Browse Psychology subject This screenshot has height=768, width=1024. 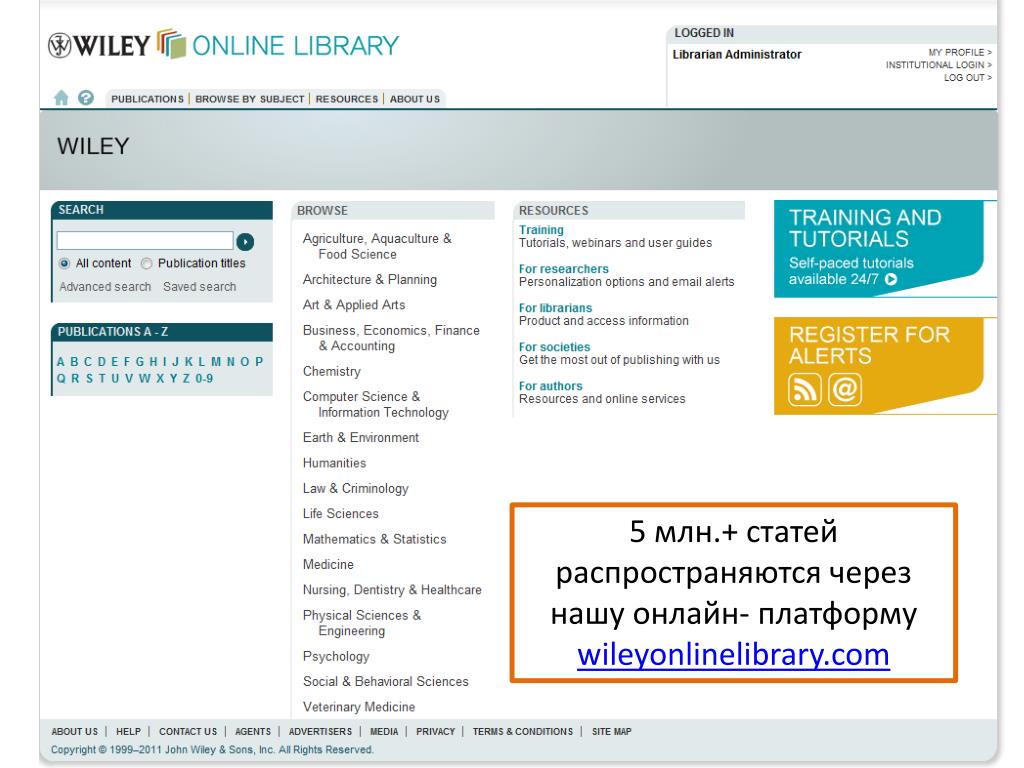click(x=336, y=656)
